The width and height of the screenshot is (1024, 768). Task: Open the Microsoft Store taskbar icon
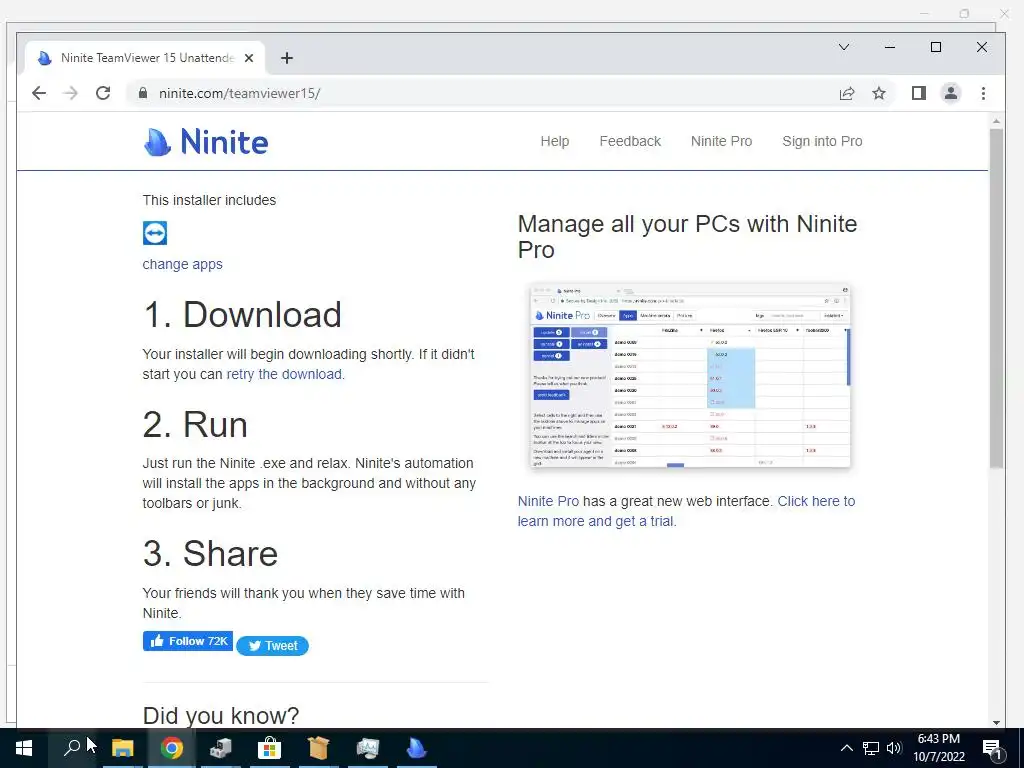click(269, 748)
